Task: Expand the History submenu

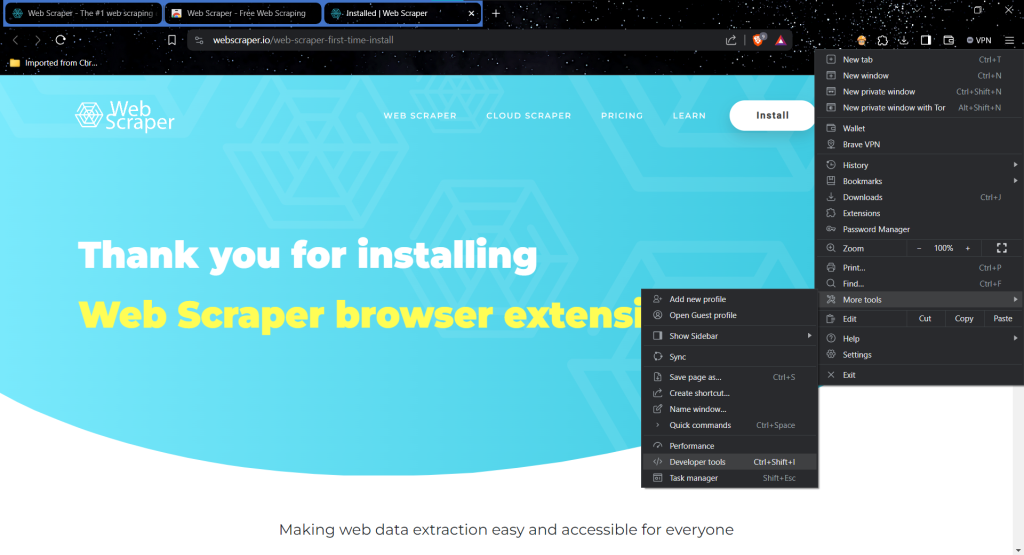Action: pos(918,165)
